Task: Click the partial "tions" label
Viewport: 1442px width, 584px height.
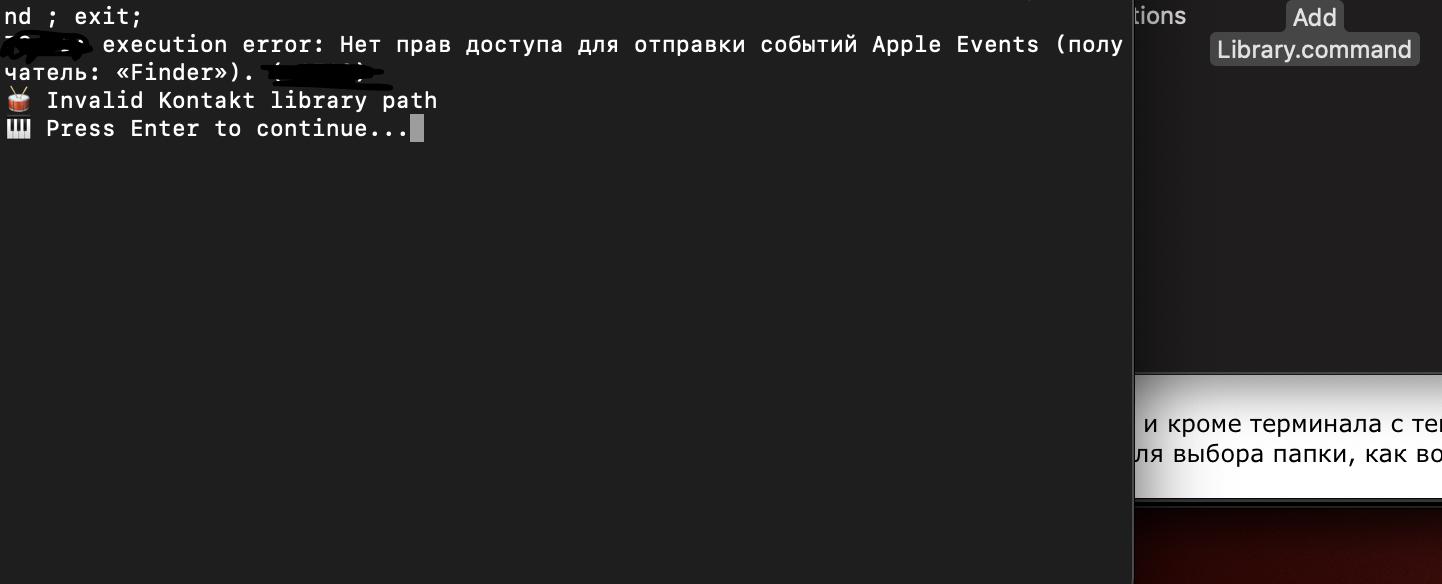Action: (1161, 16)
